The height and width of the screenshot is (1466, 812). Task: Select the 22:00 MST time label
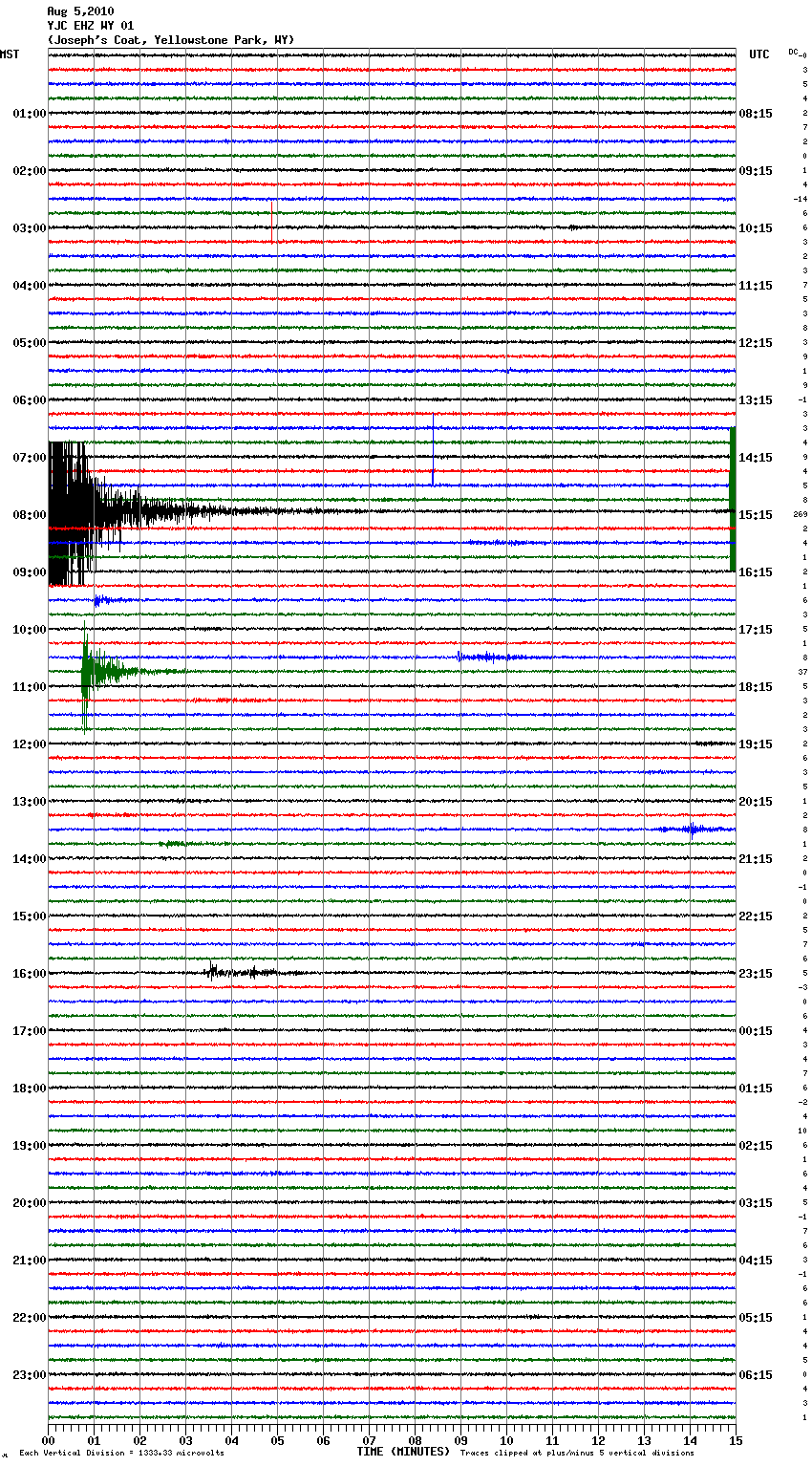click(30, 1318)
